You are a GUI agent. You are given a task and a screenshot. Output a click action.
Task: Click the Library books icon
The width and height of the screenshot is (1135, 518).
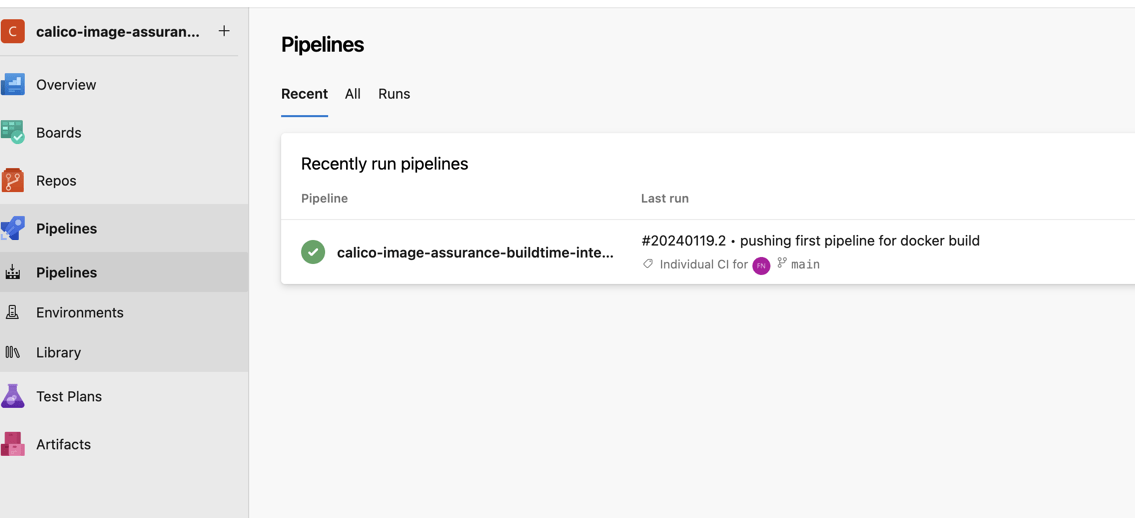pyautogui.click(x=12, y=352)
